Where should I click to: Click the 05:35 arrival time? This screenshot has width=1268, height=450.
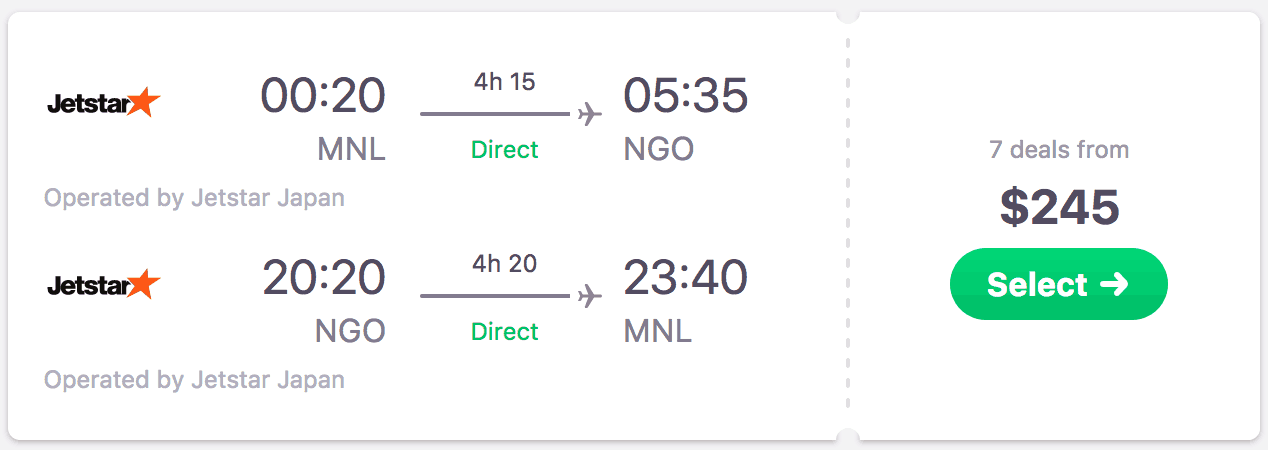pos(685,96)
